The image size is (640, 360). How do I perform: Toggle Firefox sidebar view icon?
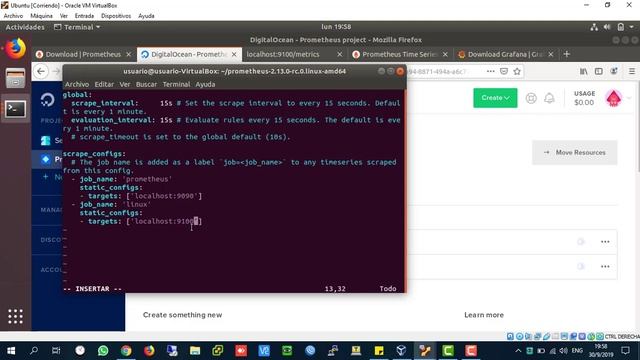tap(598, 71)
